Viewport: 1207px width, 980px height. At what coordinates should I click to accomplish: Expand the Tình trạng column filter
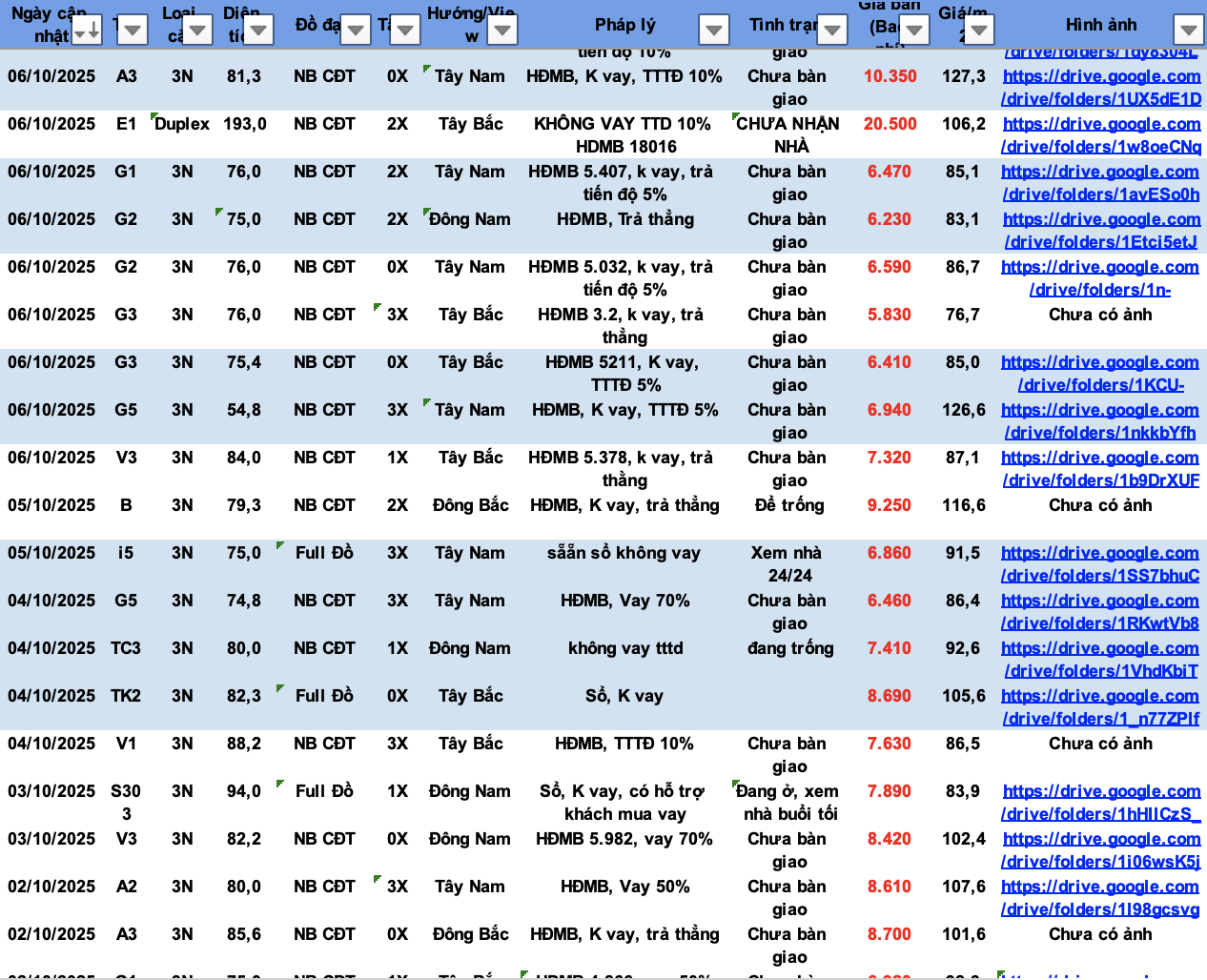click(832, 31)
